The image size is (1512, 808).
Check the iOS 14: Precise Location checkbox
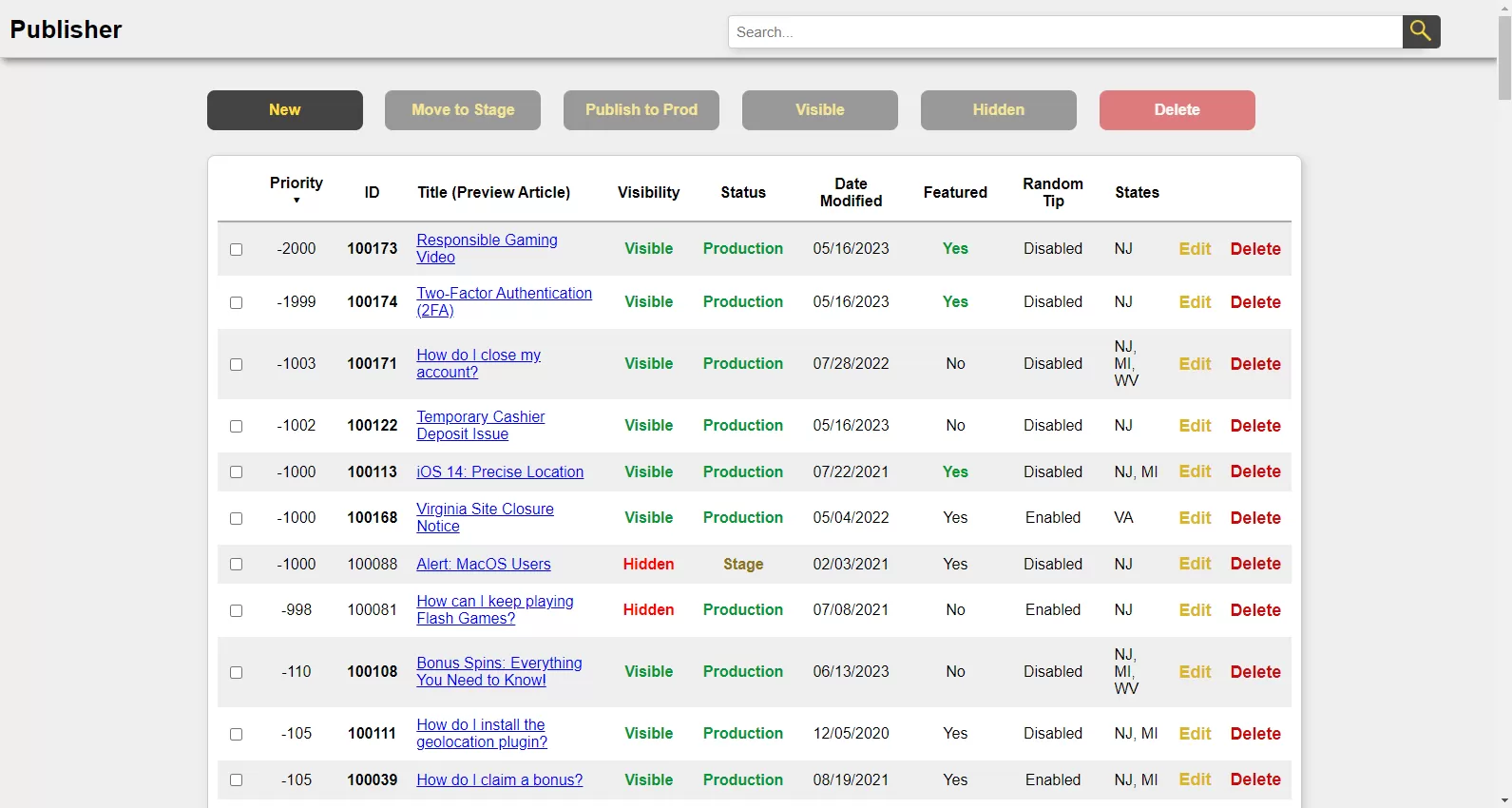point(236,471)
